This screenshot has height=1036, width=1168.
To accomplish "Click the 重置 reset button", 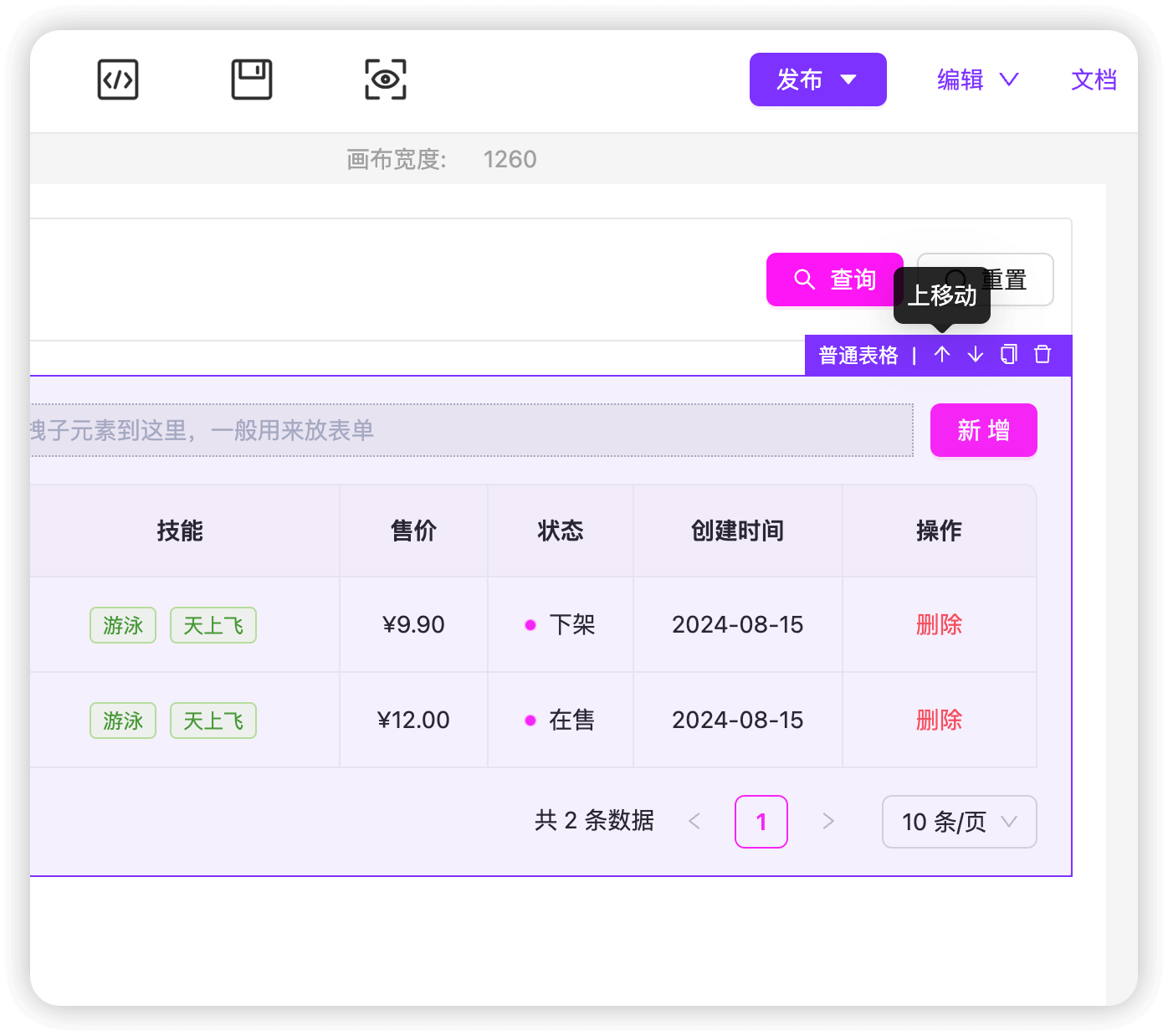I will [986, 280].
